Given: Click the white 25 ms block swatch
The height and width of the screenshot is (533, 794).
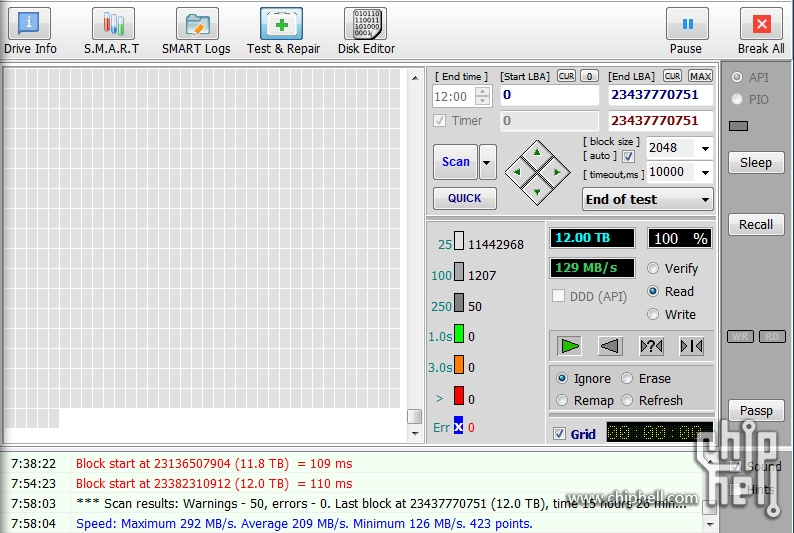Looking at the screenshot, I should pos(458,241).
